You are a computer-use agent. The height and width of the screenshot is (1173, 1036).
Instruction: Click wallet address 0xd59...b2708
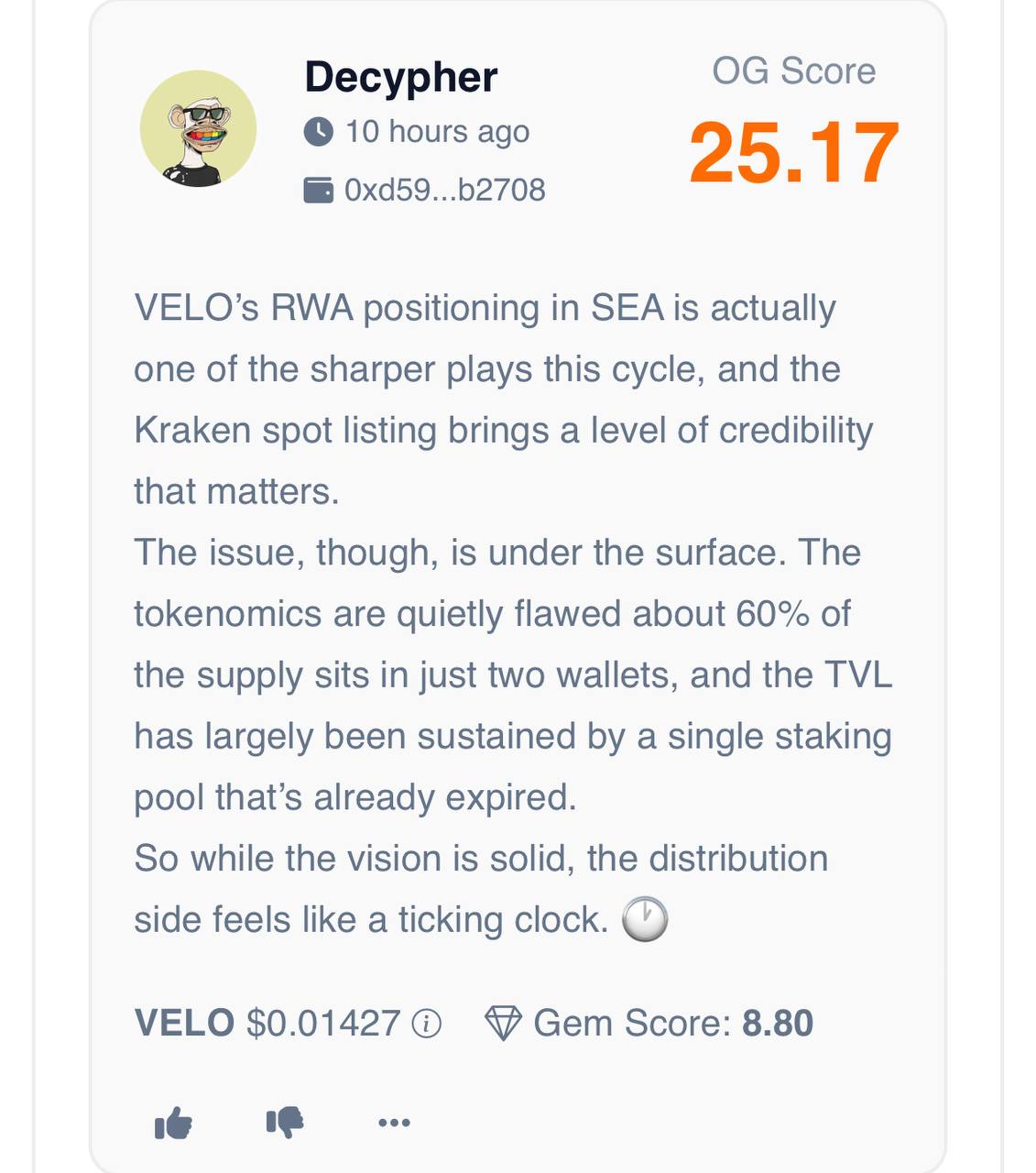[444, 190]
